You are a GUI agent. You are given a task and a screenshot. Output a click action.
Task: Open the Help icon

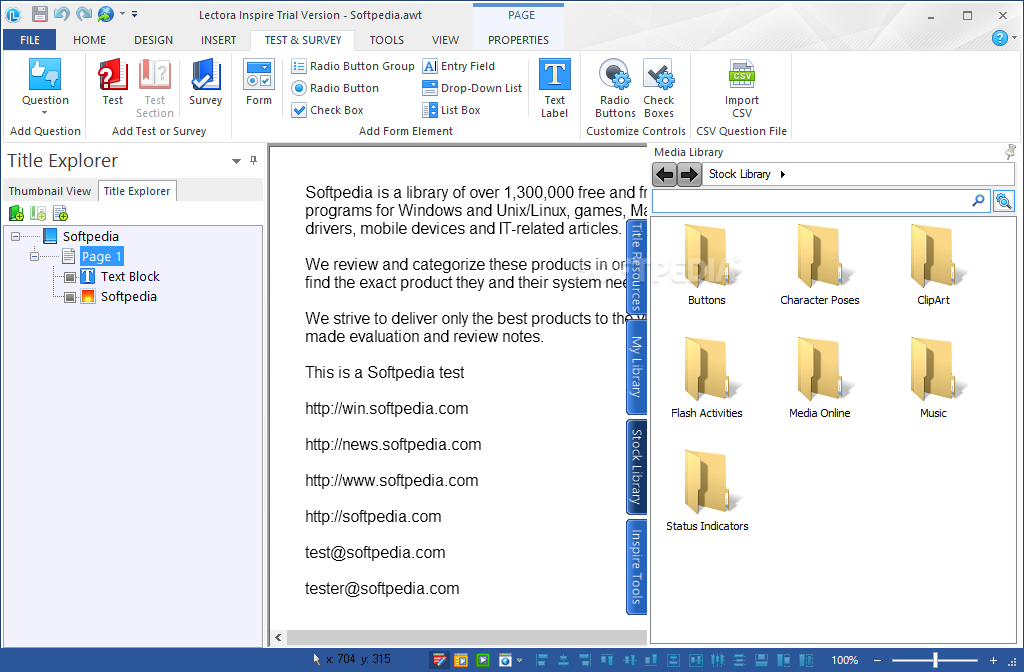[x=999, y=39]
